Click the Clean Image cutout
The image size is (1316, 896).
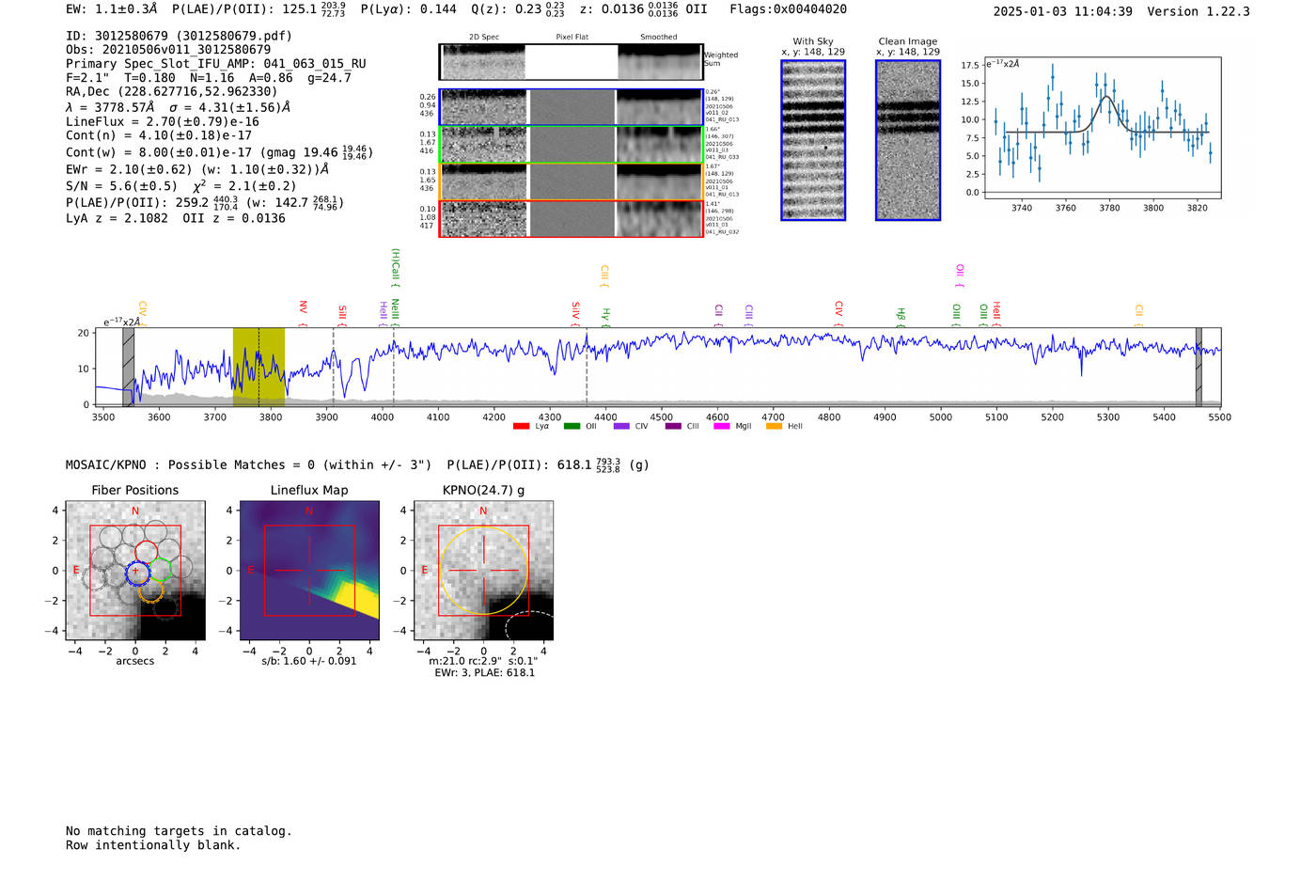pyautogui.click(x=908, y=140)
